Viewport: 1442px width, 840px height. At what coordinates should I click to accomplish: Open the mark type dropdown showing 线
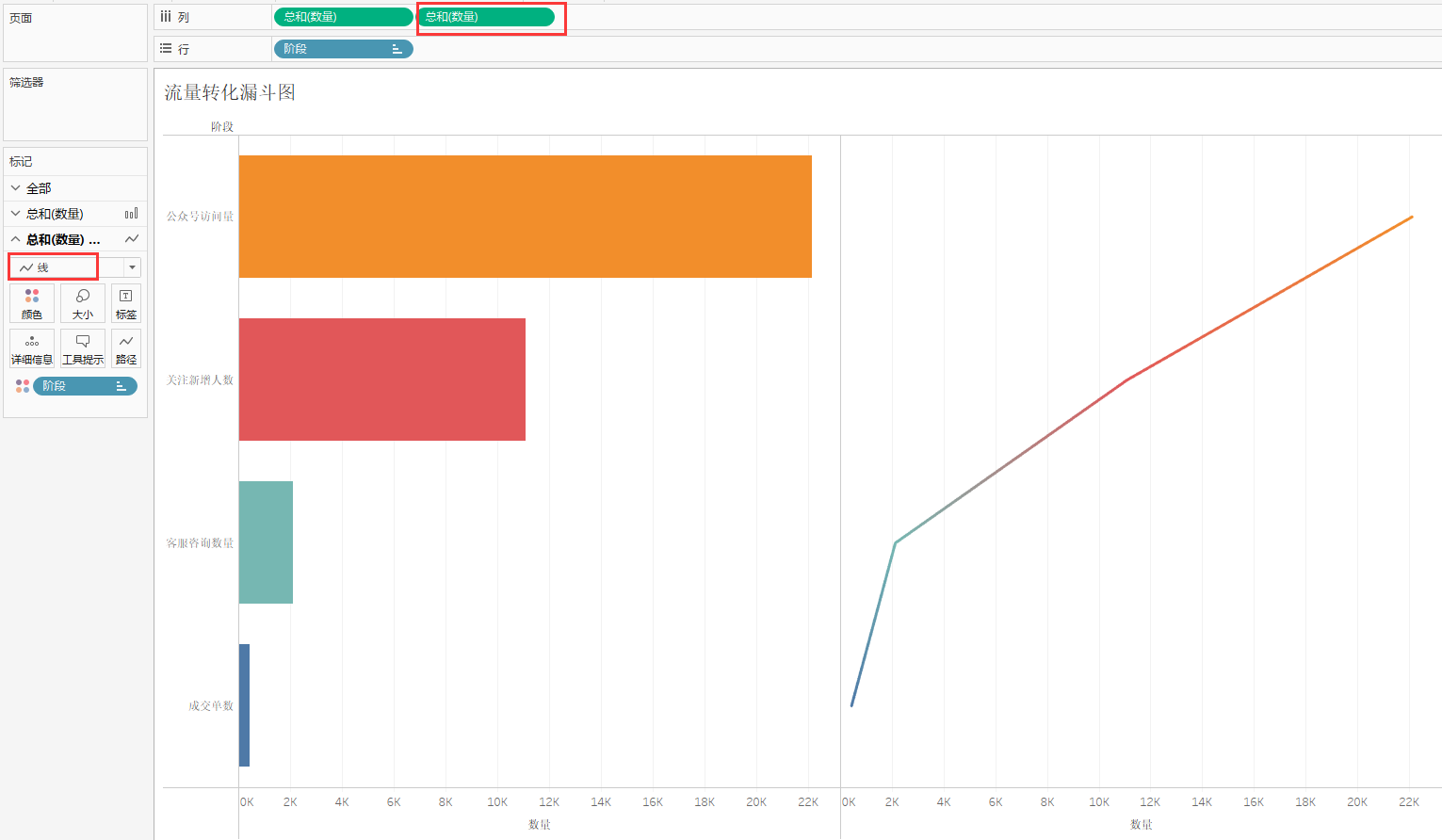(x=75, y=267)
